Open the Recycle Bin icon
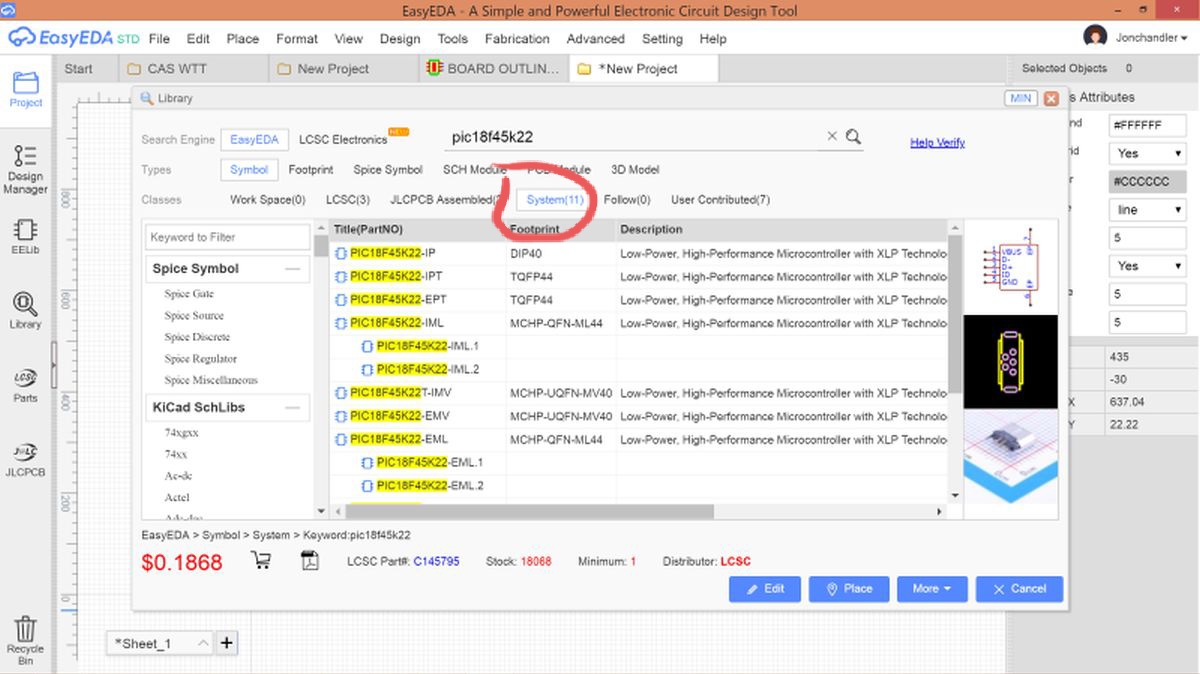 click(x=26, y=641)
